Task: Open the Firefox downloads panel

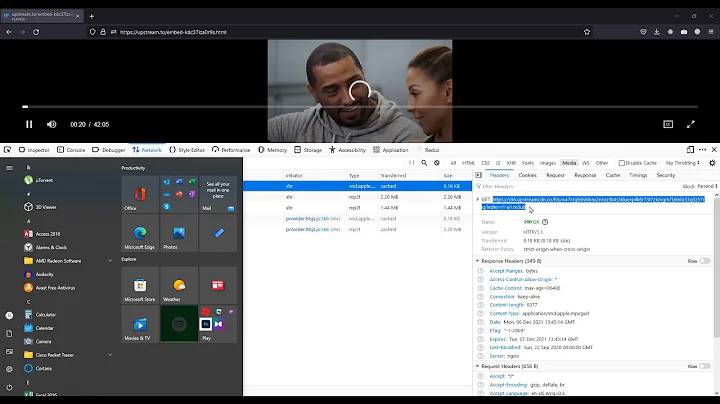Action: point(657,32)
